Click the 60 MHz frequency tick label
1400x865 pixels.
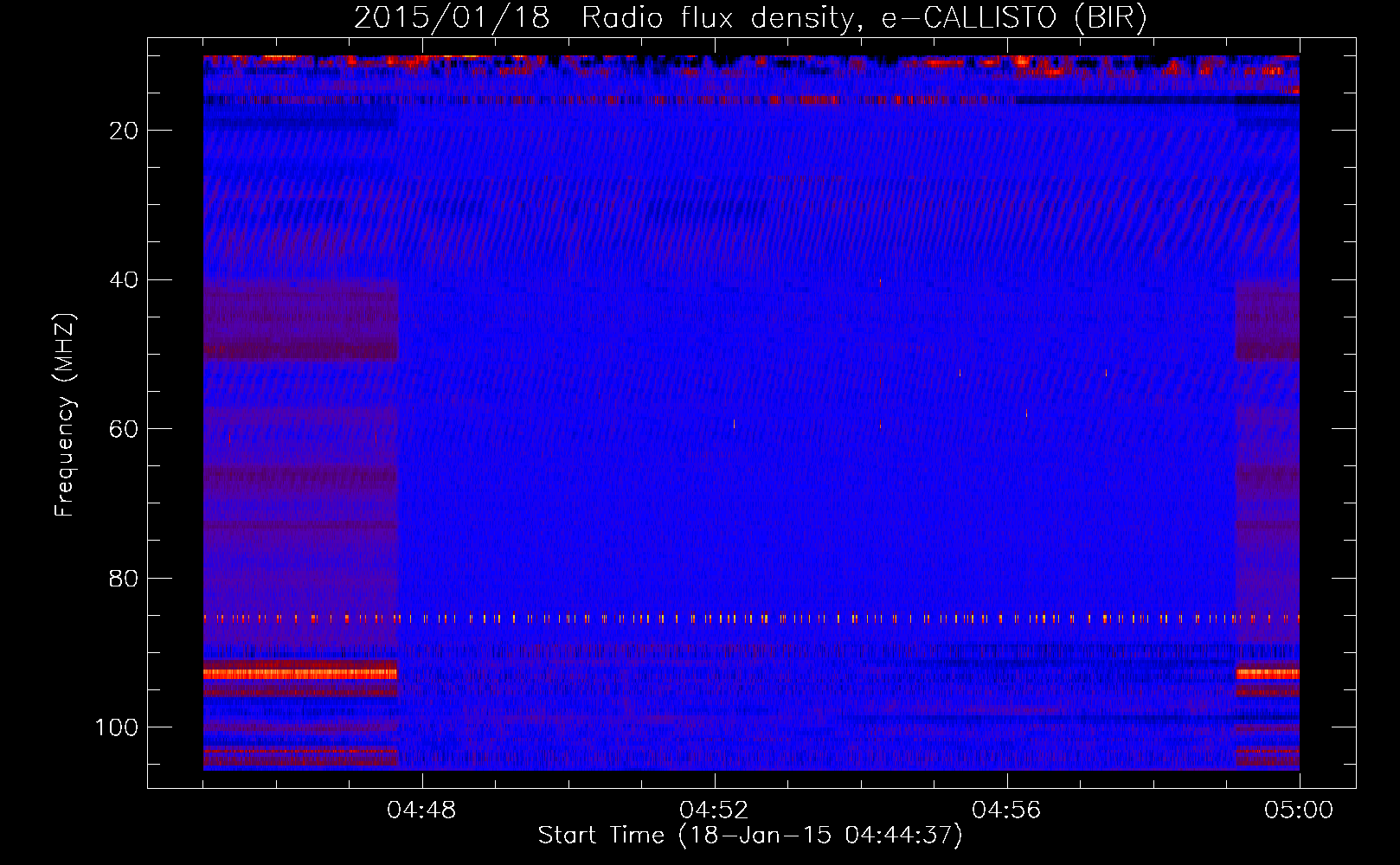pyautogui.click(x=125, y=429)
